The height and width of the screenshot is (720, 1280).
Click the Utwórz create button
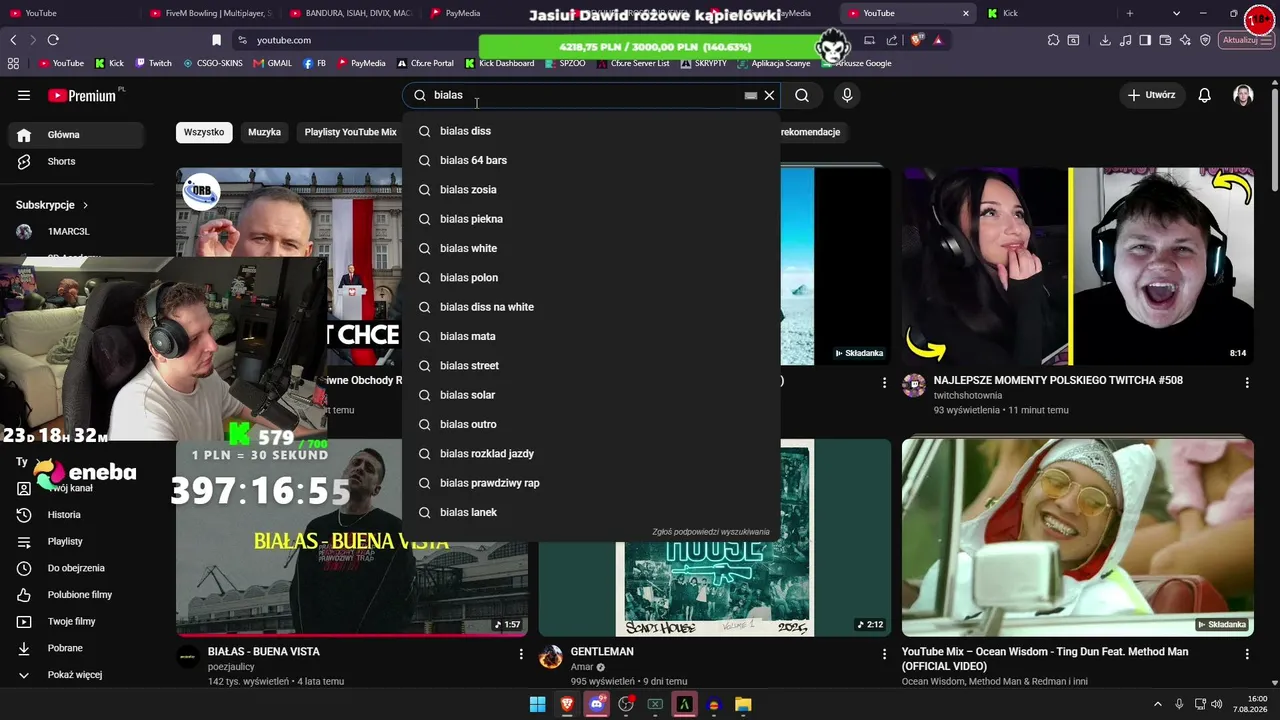[1151, 95]
